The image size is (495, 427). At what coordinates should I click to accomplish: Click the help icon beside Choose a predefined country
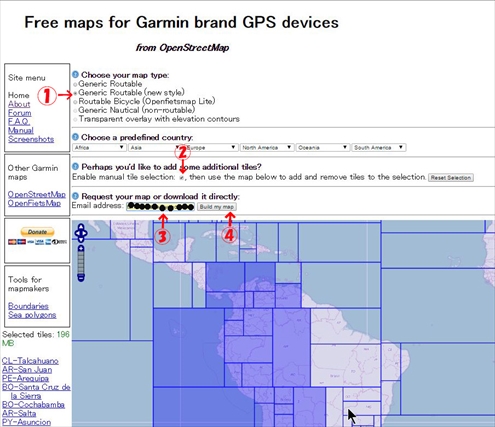tap(75, 137)
